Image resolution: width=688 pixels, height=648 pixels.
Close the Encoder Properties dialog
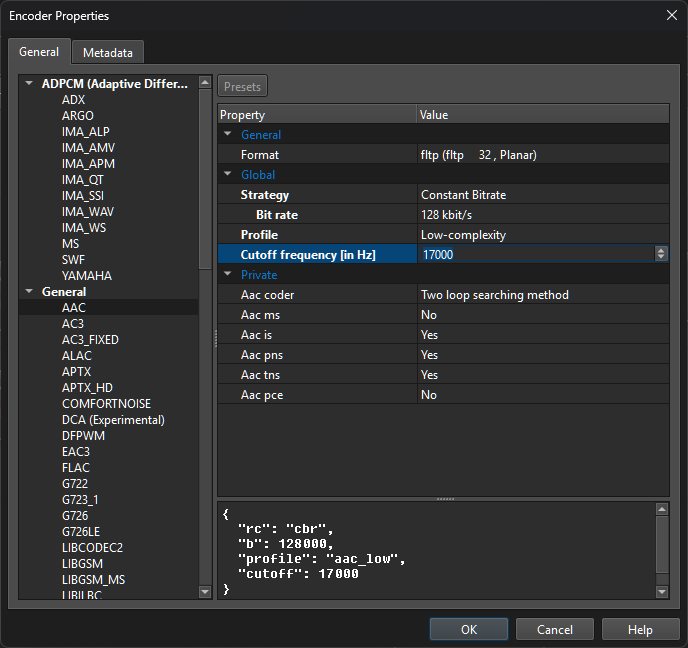click(x=671, y=15)
